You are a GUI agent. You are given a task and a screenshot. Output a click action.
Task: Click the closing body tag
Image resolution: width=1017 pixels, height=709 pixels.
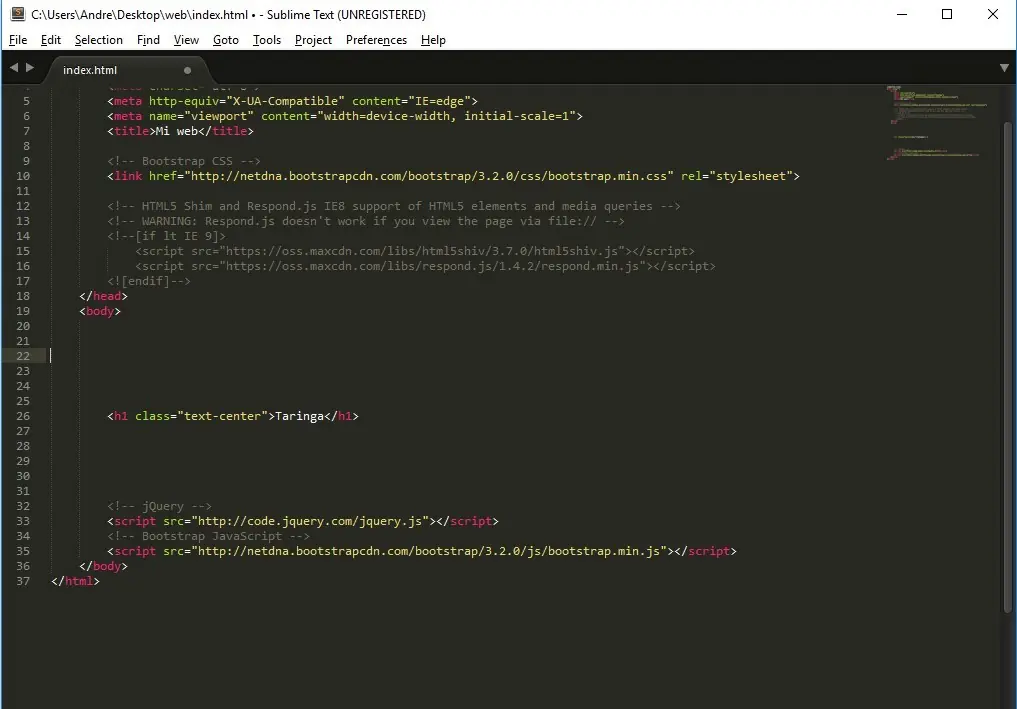103,566
